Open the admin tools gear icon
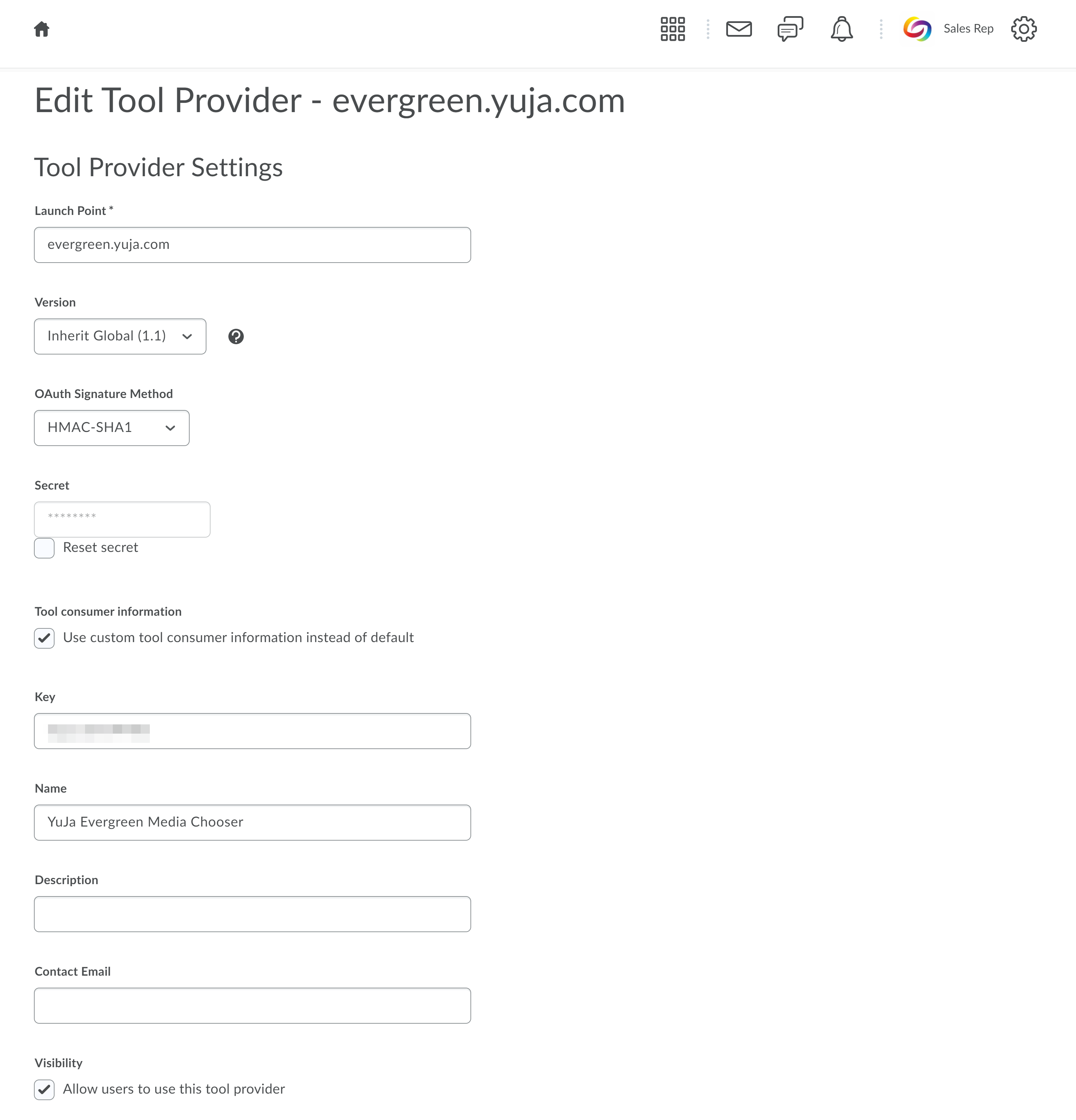The height and width of the screenshot is (1120, 1076). click(x=1024, y=29)
